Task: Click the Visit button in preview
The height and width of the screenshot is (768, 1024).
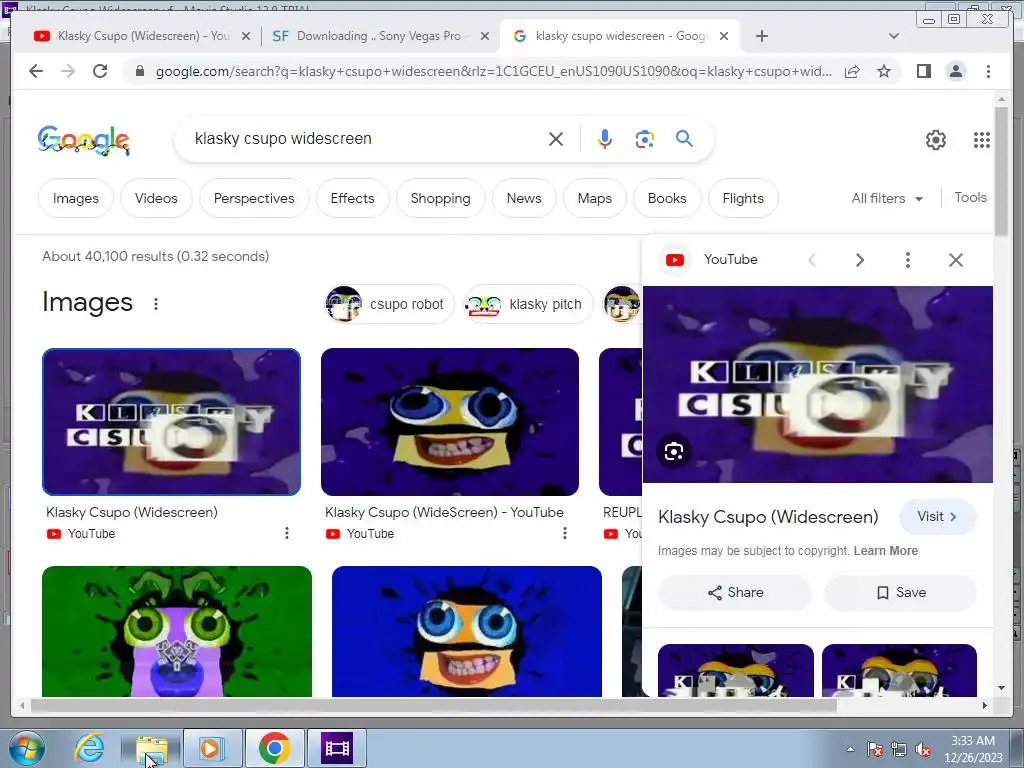Action: pyautogui.click(x=938, y=517)
